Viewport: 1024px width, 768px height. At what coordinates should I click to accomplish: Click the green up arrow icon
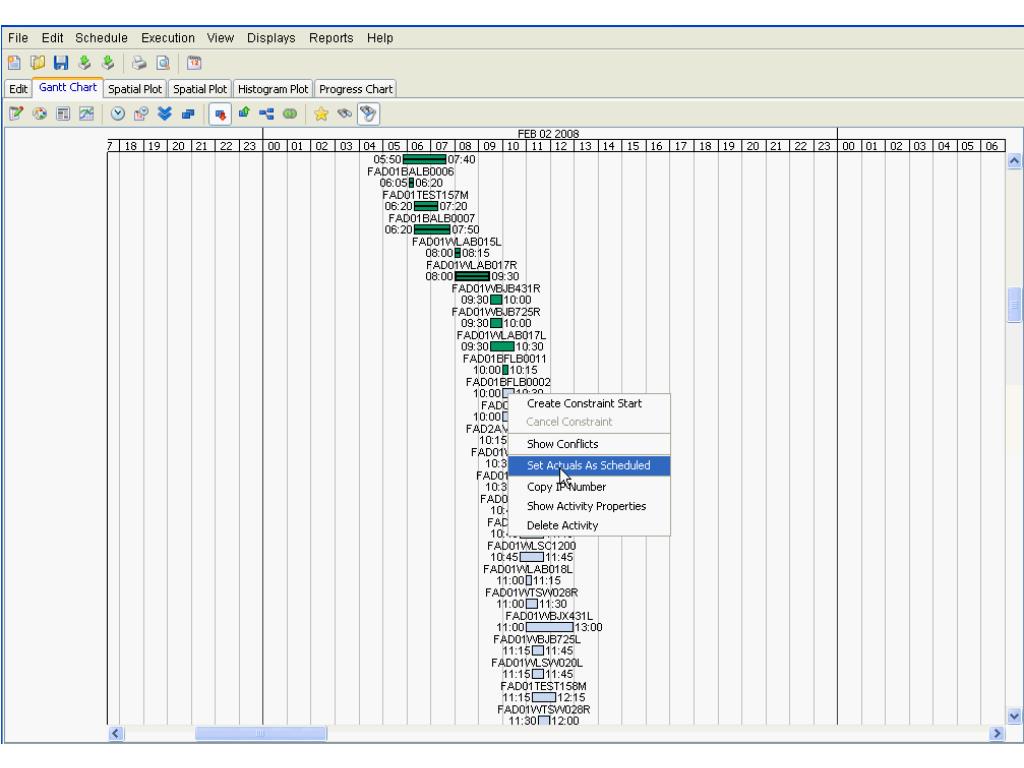click(244, 114)
